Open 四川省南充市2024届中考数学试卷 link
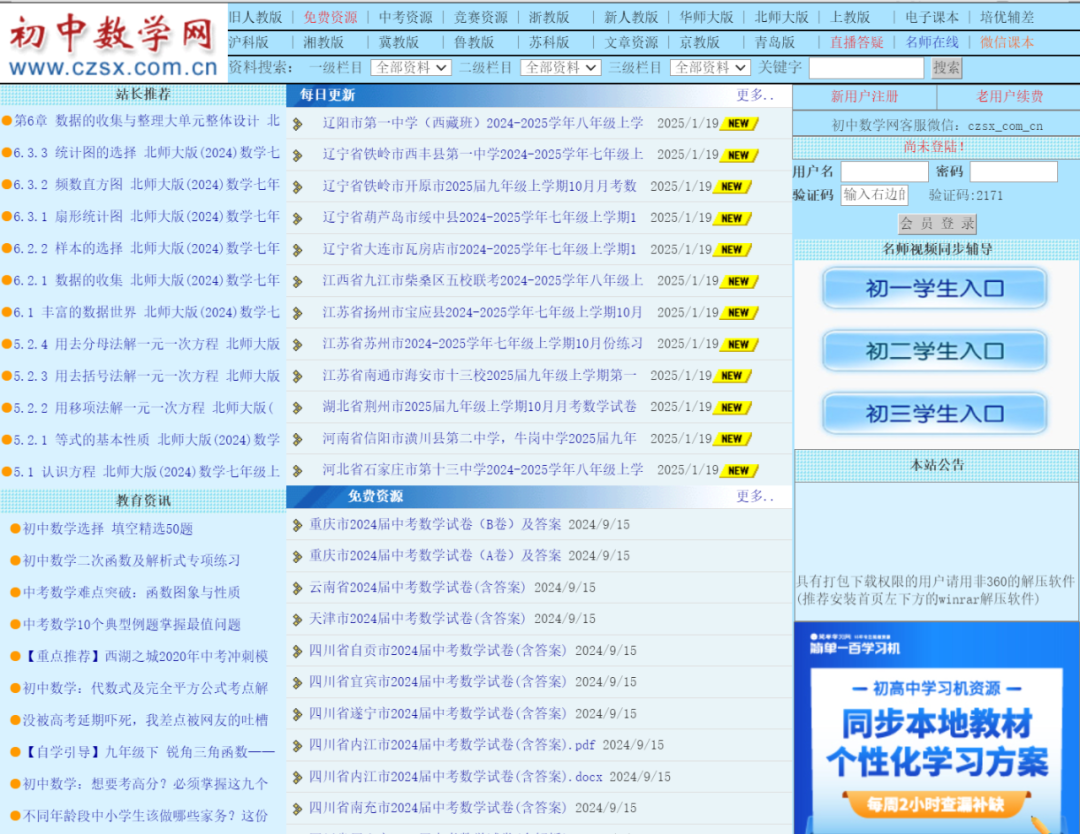 tap(437, 808)
